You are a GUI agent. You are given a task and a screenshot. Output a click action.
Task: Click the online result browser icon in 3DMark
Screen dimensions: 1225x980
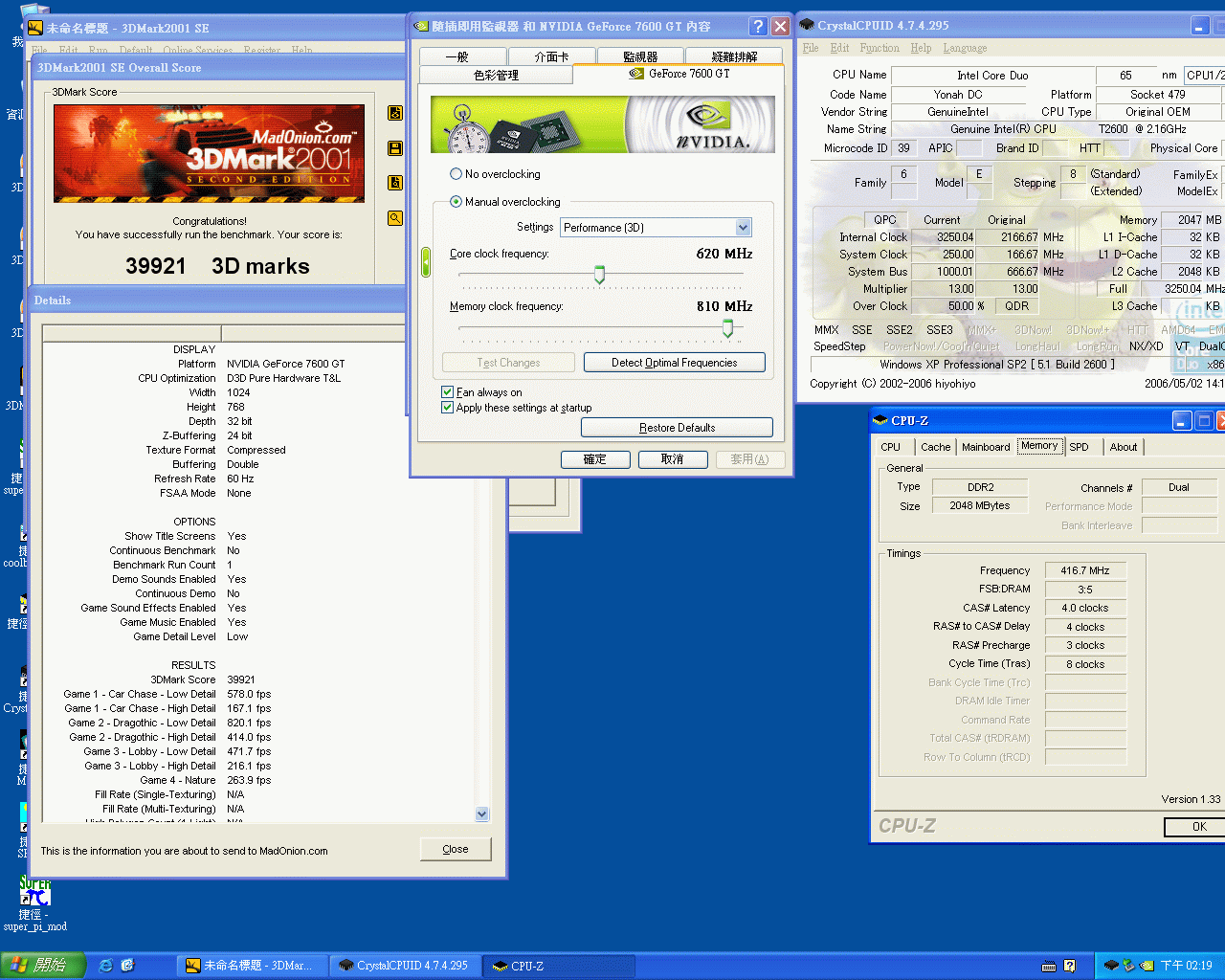tap(394, 113)
